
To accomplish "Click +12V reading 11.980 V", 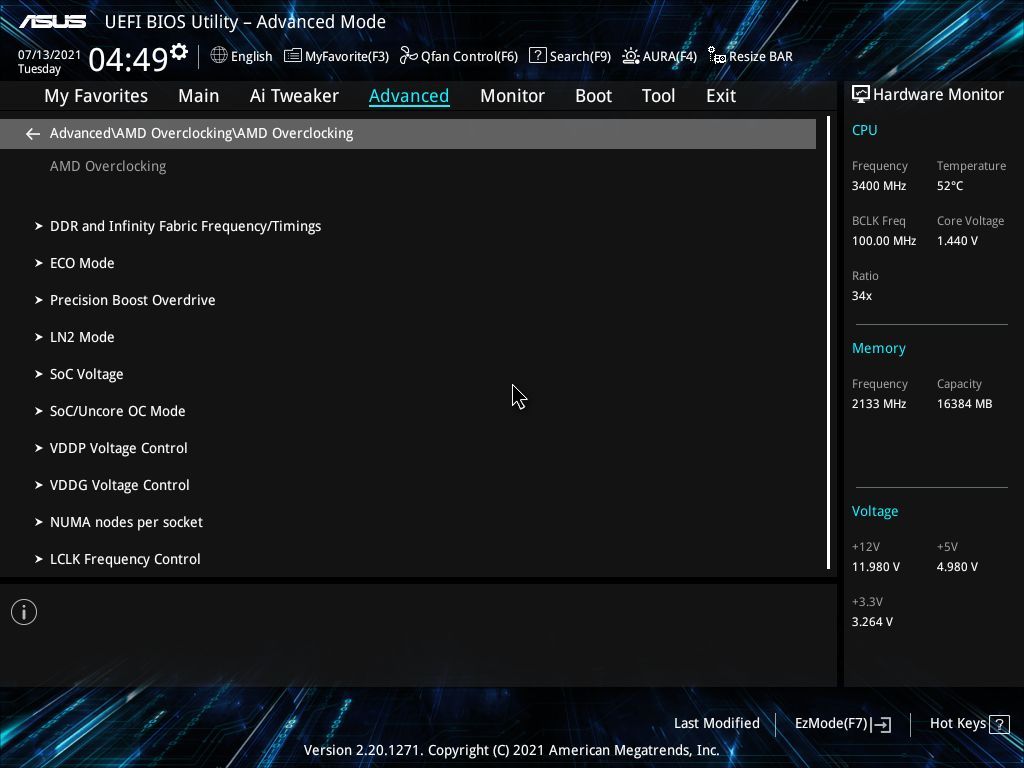I will pyautogui.click(x=875, y=567).
